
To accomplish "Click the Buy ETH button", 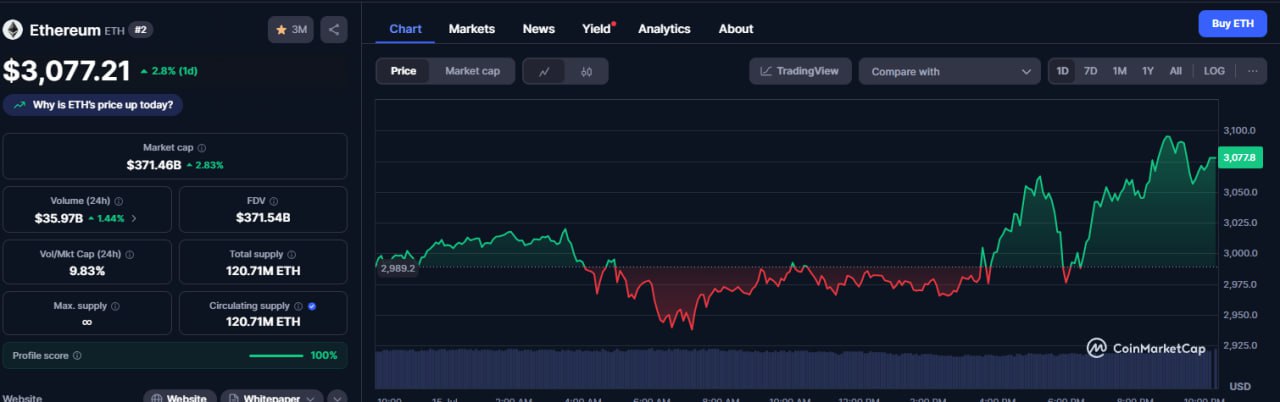I will coord(1232,23).
